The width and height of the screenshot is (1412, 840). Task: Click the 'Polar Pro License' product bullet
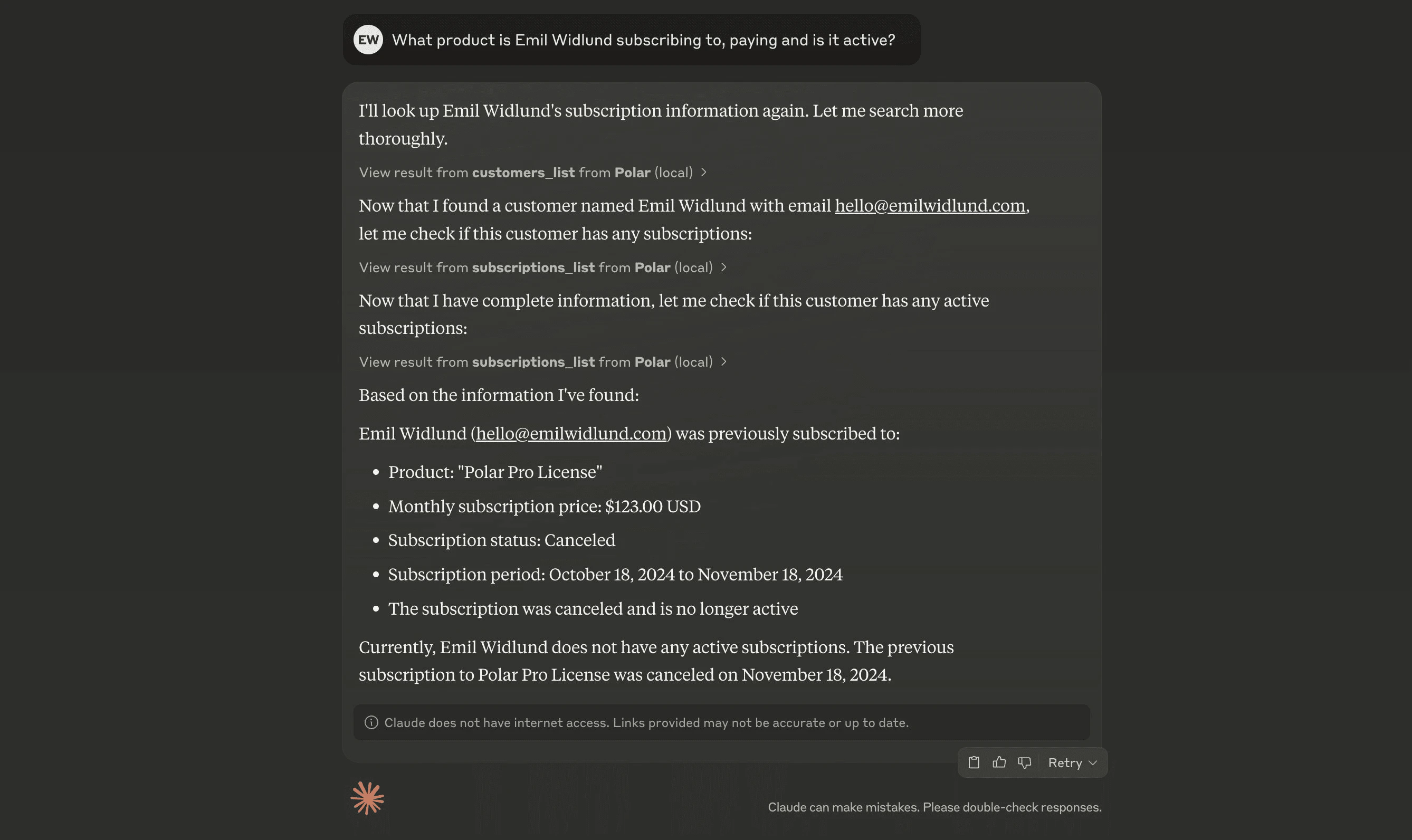pos(495,472)
